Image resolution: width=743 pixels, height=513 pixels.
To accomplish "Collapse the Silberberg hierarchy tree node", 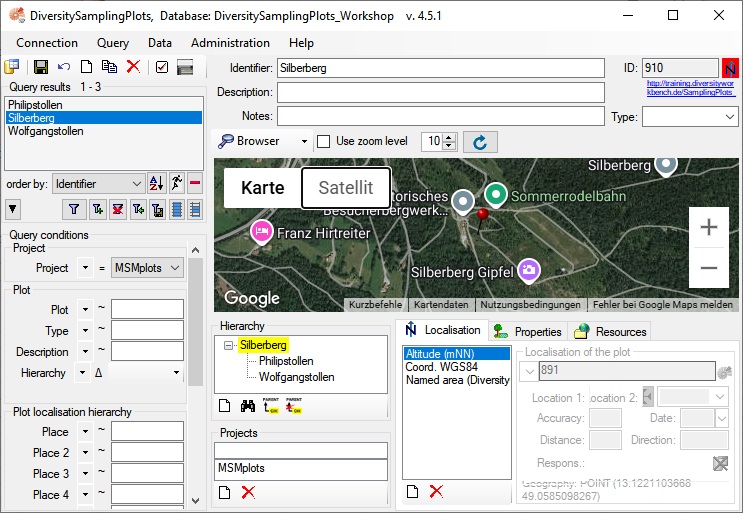I will pyautogui.click(x=229, y=345).
